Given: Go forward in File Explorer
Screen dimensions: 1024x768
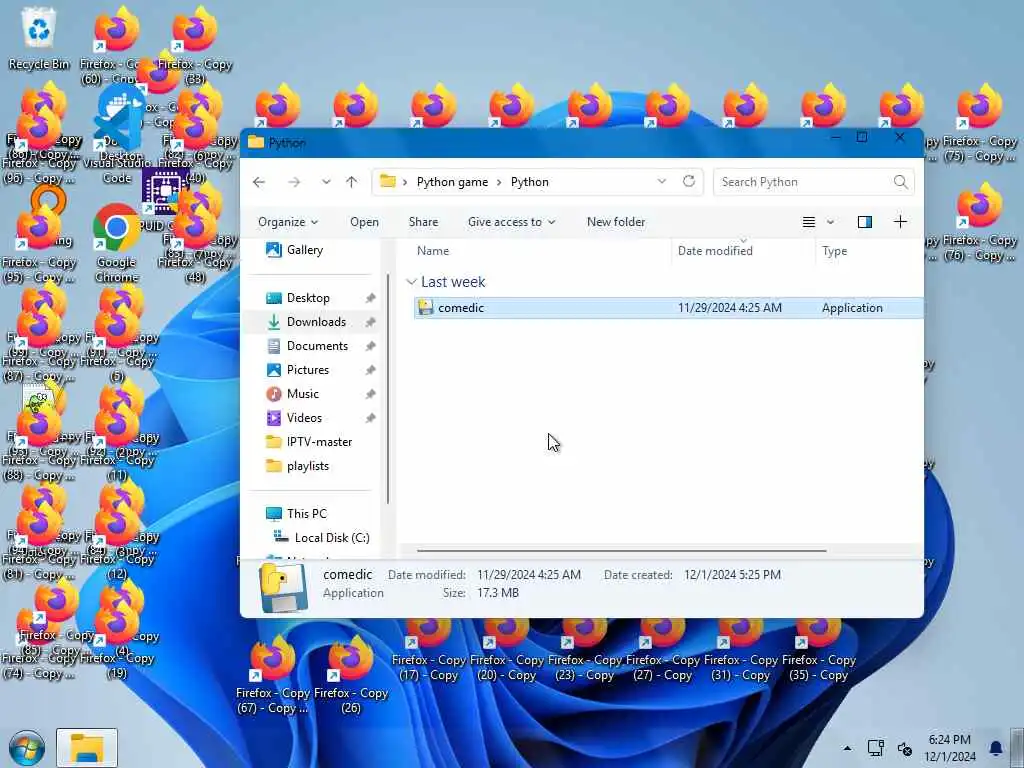Looking at the screenshot, I should (x=295, y=182).
